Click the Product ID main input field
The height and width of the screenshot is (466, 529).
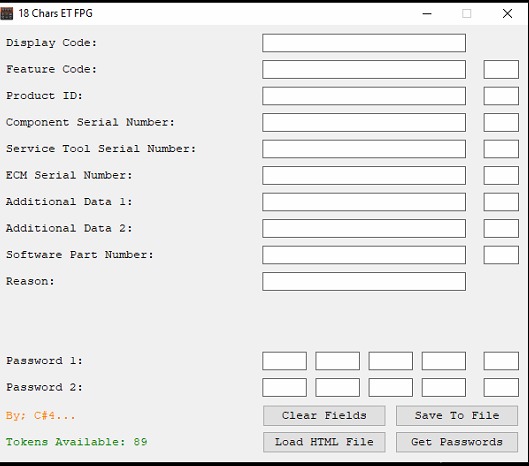tap(364, 96)
